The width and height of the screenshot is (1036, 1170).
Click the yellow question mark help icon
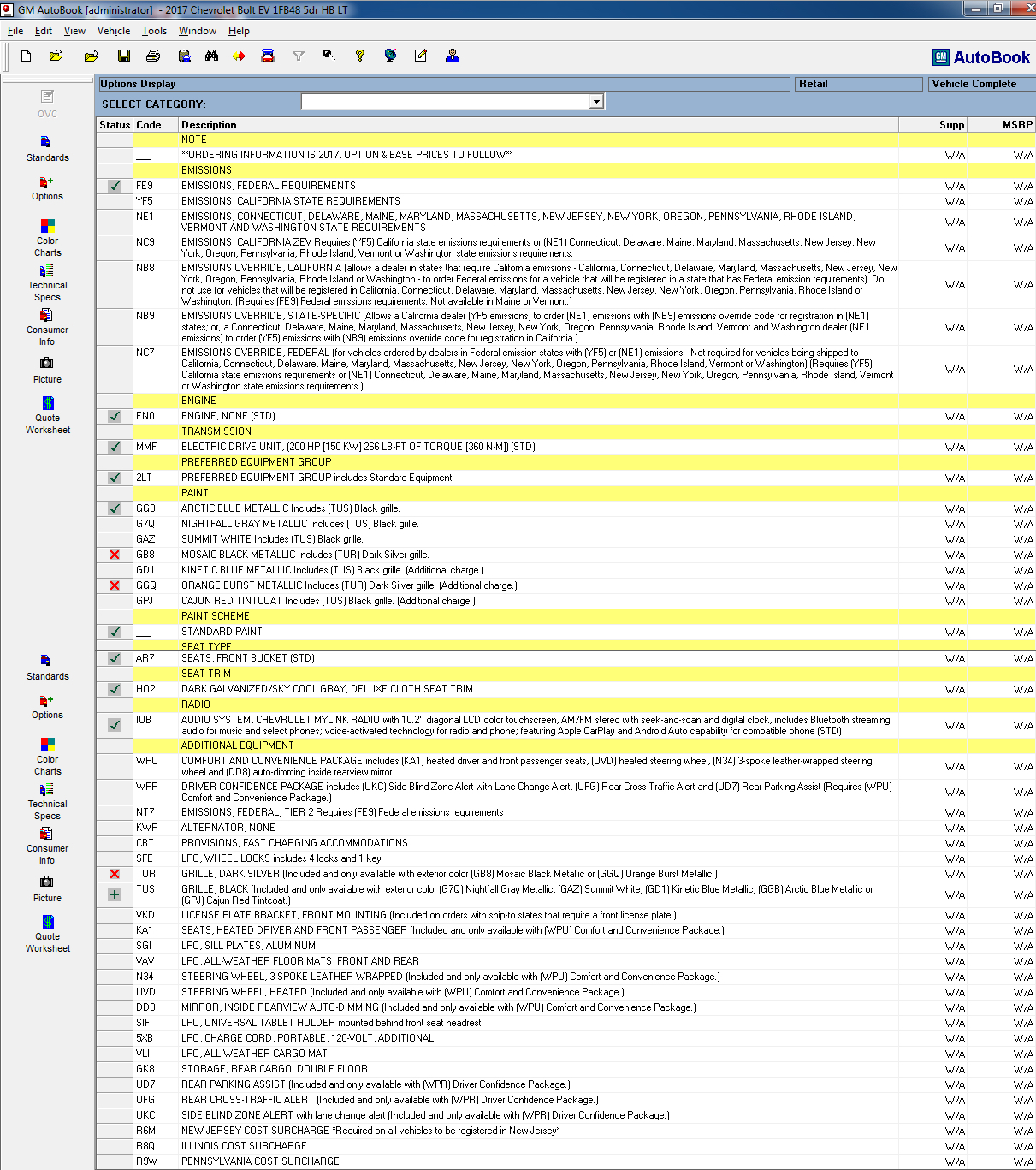[x=360, y=56]
